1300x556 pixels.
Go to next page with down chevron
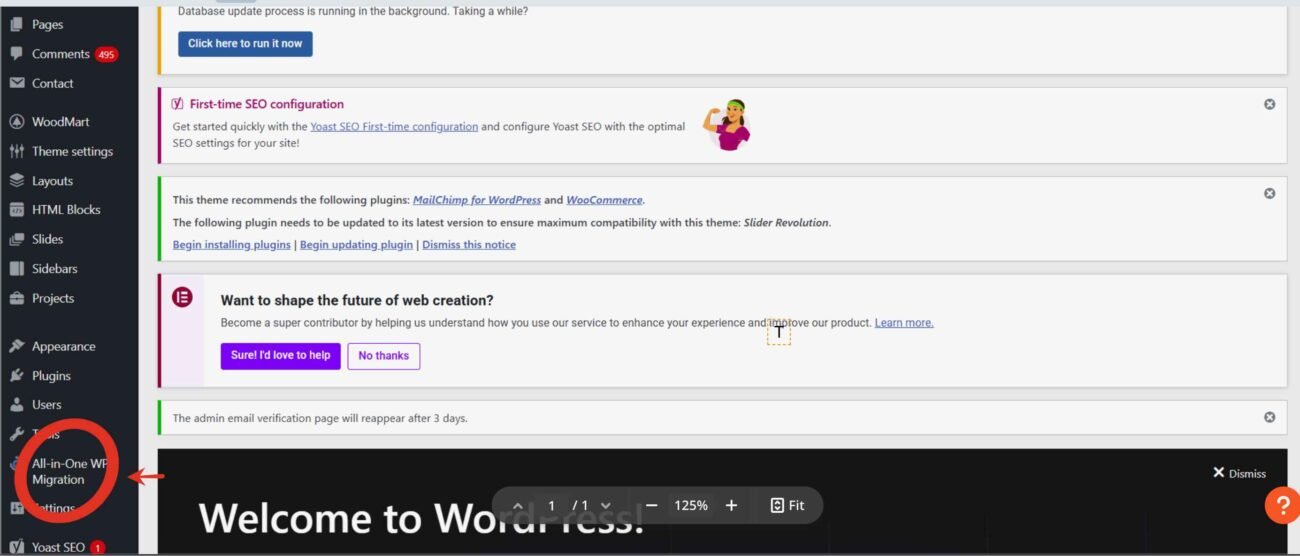tap(605, 506)
